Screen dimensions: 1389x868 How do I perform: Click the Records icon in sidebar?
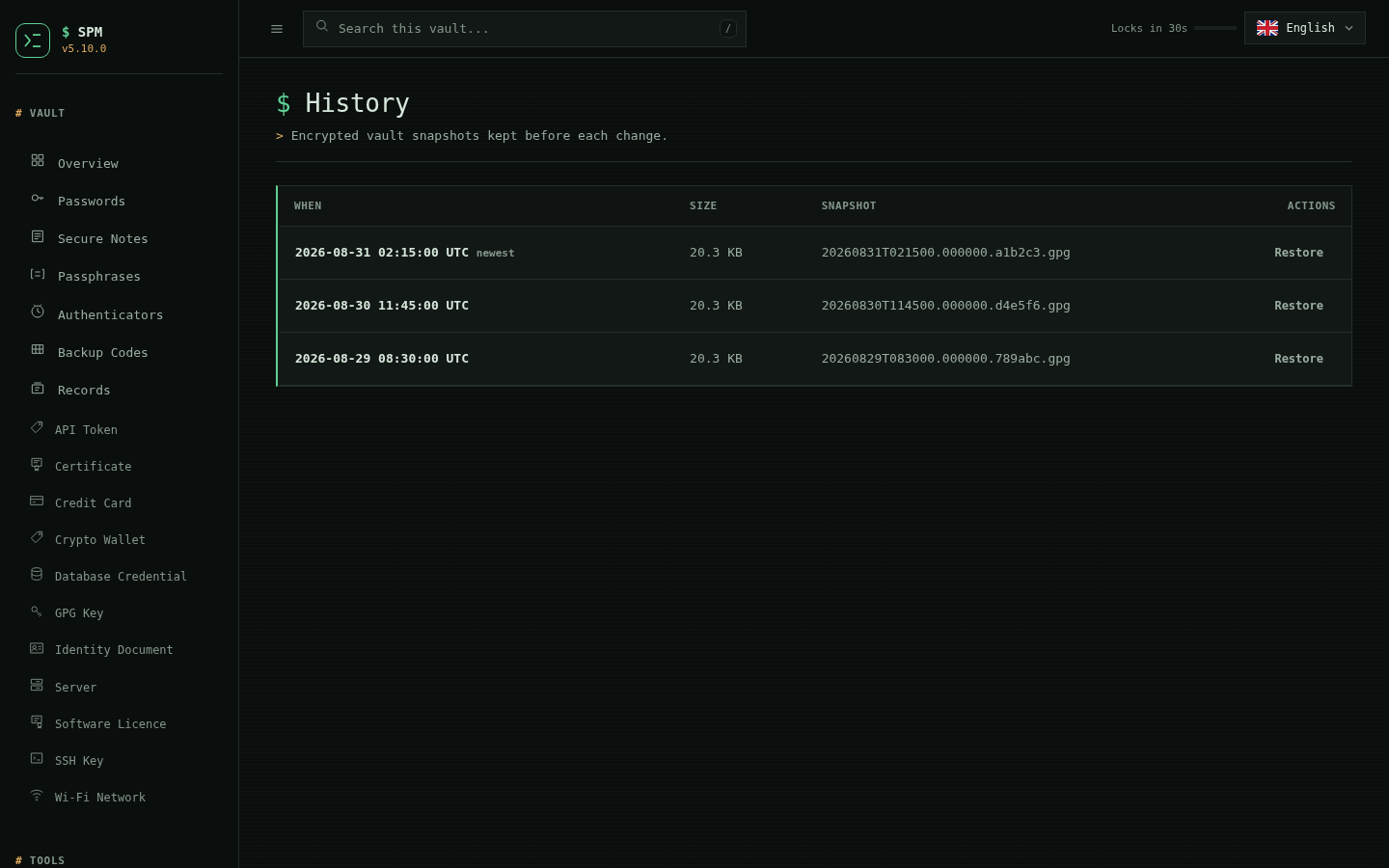(38, 388)
